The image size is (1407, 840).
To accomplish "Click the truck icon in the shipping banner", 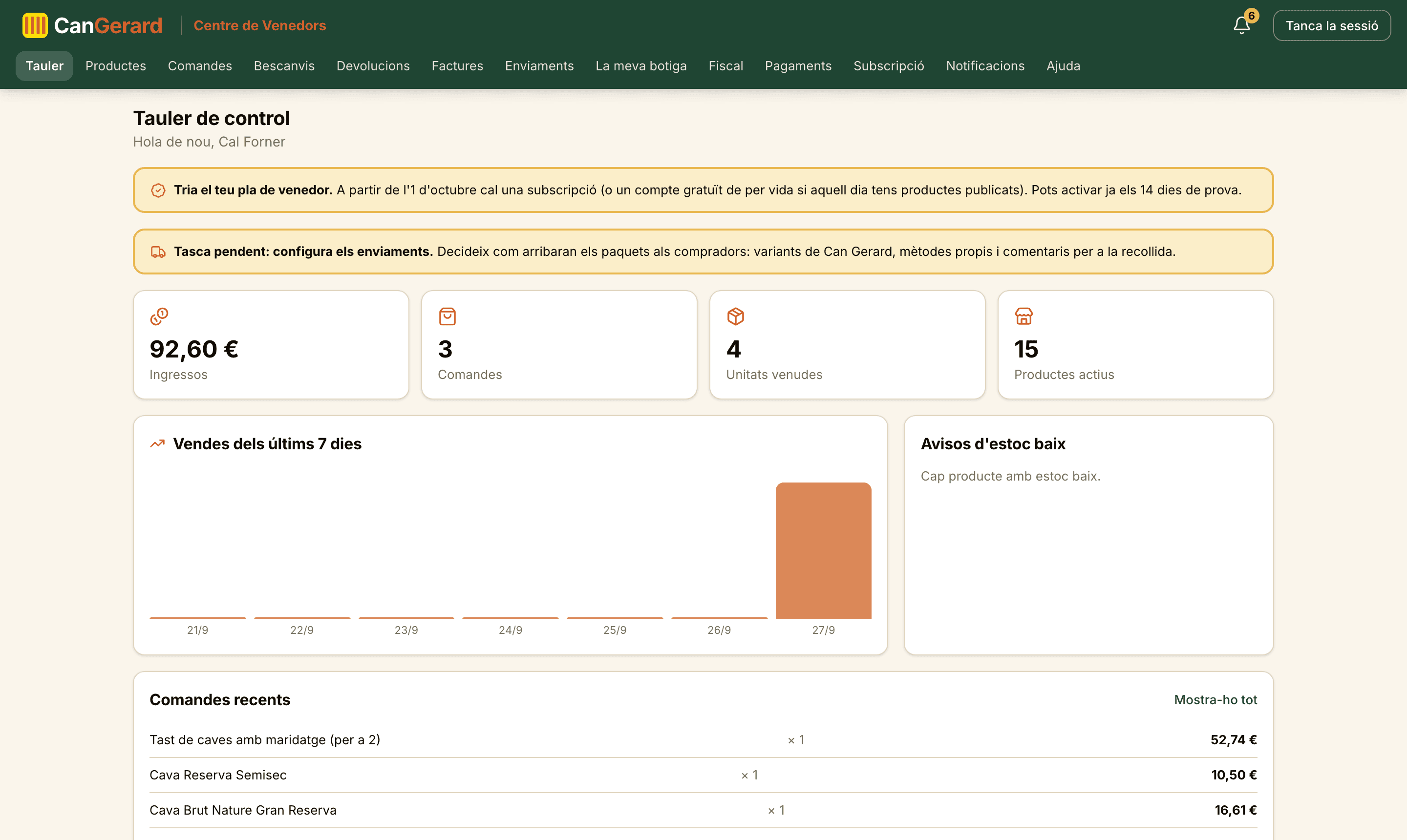I will (x=158, y=252).
